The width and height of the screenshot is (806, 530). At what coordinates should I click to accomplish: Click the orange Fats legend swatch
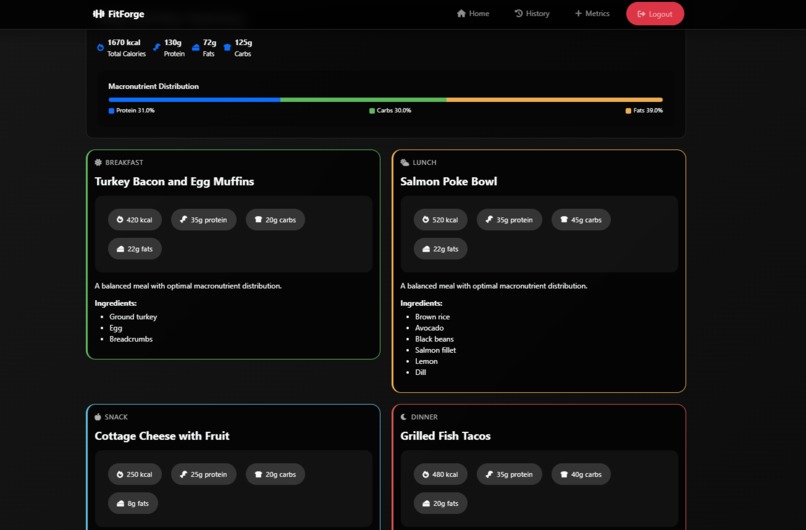pos(628,111)
